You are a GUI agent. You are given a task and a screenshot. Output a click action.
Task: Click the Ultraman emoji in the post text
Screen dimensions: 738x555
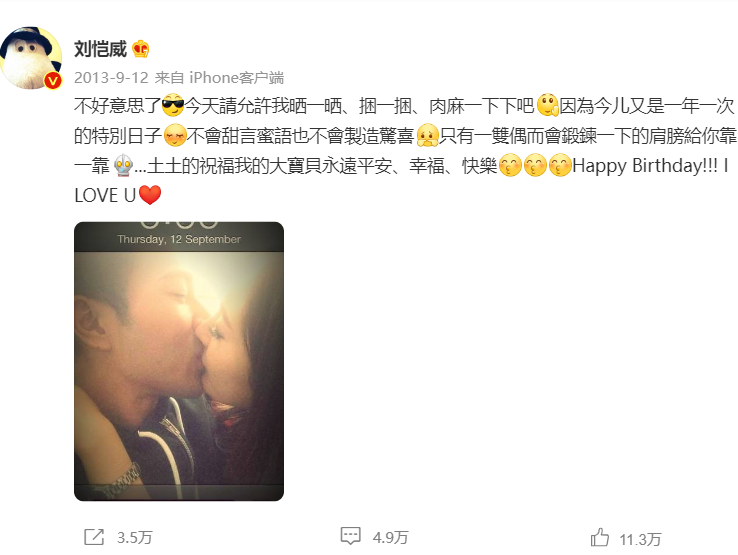[123, 166]
